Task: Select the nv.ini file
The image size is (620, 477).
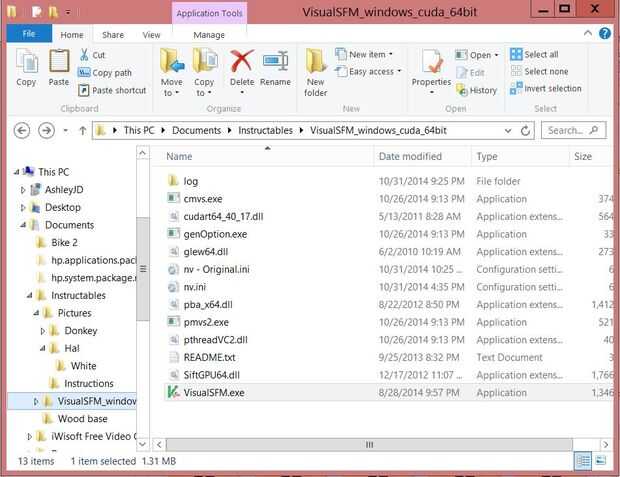Action: 195,287
